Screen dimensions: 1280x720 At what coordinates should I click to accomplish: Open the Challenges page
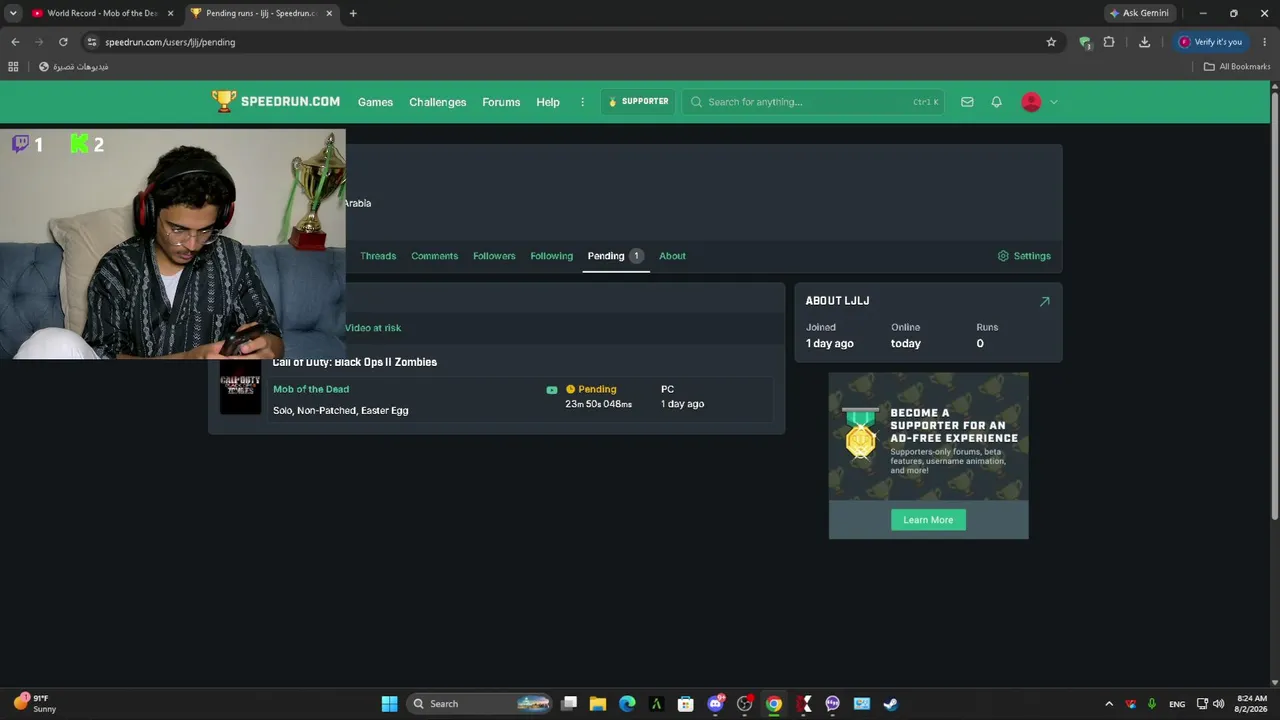pyautogui.click(x=438, y=102)
